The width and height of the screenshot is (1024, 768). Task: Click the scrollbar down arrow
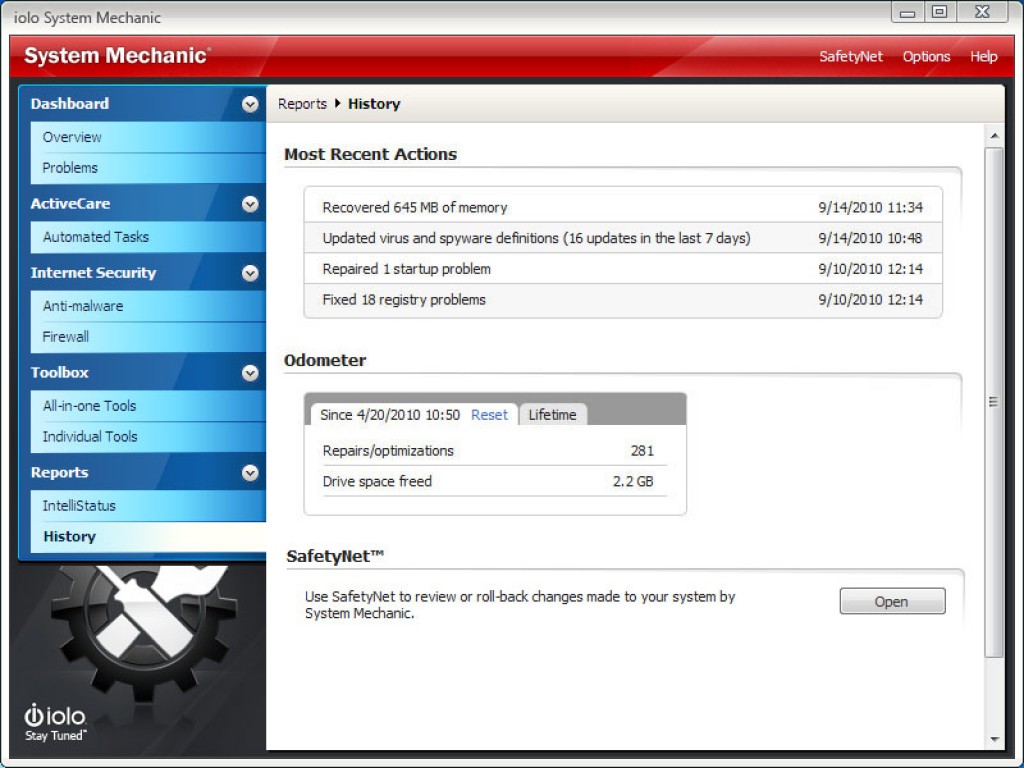(x=994, y=739)
